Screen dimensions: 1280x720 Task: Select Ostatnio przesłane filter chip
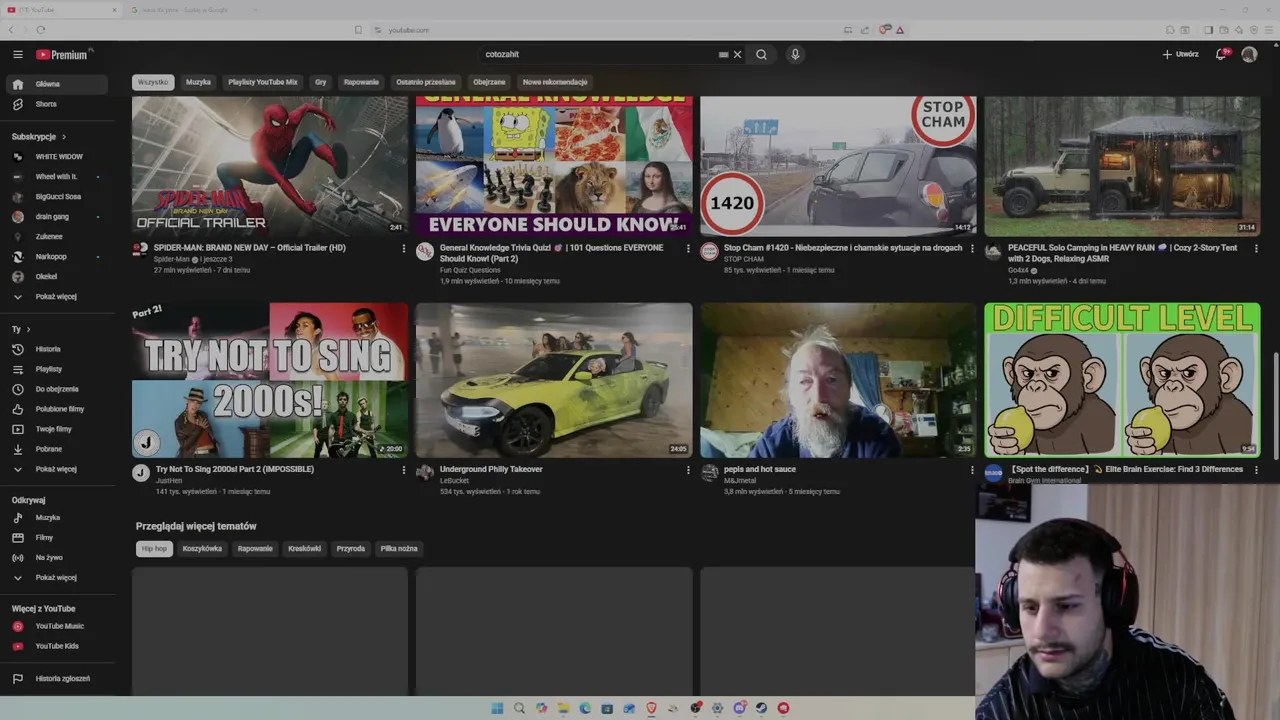pos(426,82)
